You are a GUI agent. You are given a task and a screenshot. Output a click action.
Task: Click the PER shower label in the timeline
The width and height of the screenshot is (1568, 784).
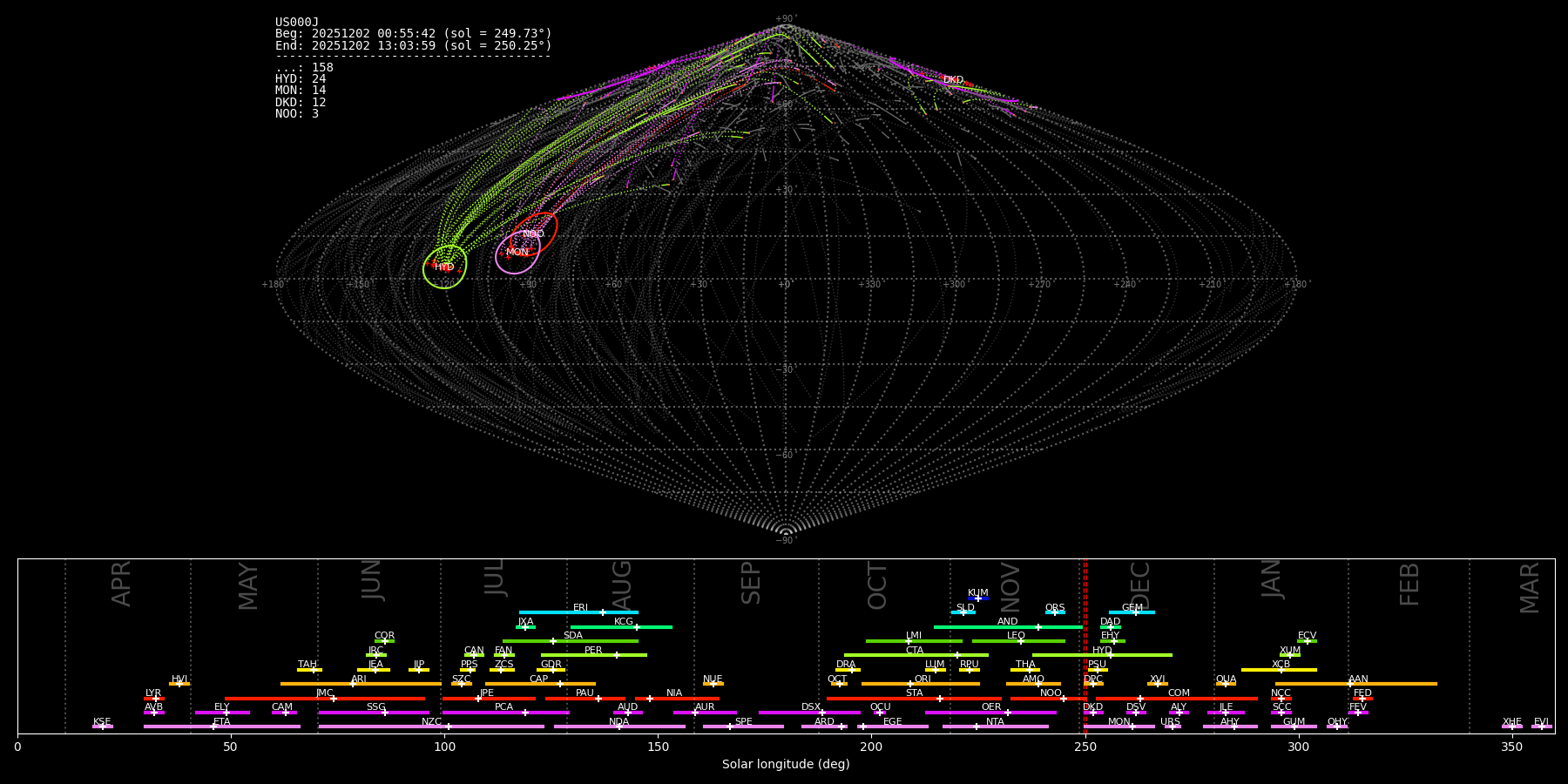[593, 651]
